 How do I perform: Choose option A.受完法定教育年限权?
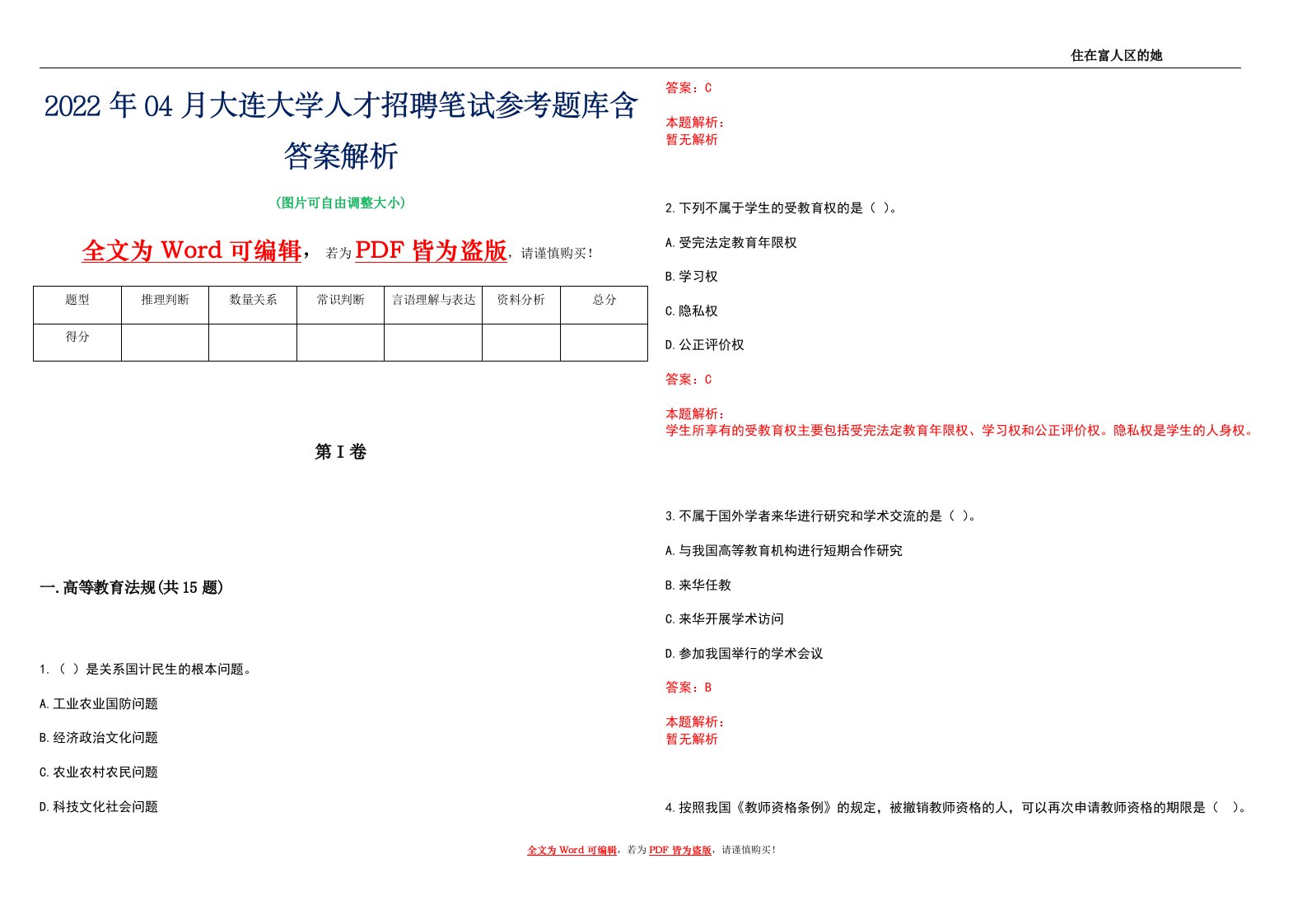coord(731,243)
